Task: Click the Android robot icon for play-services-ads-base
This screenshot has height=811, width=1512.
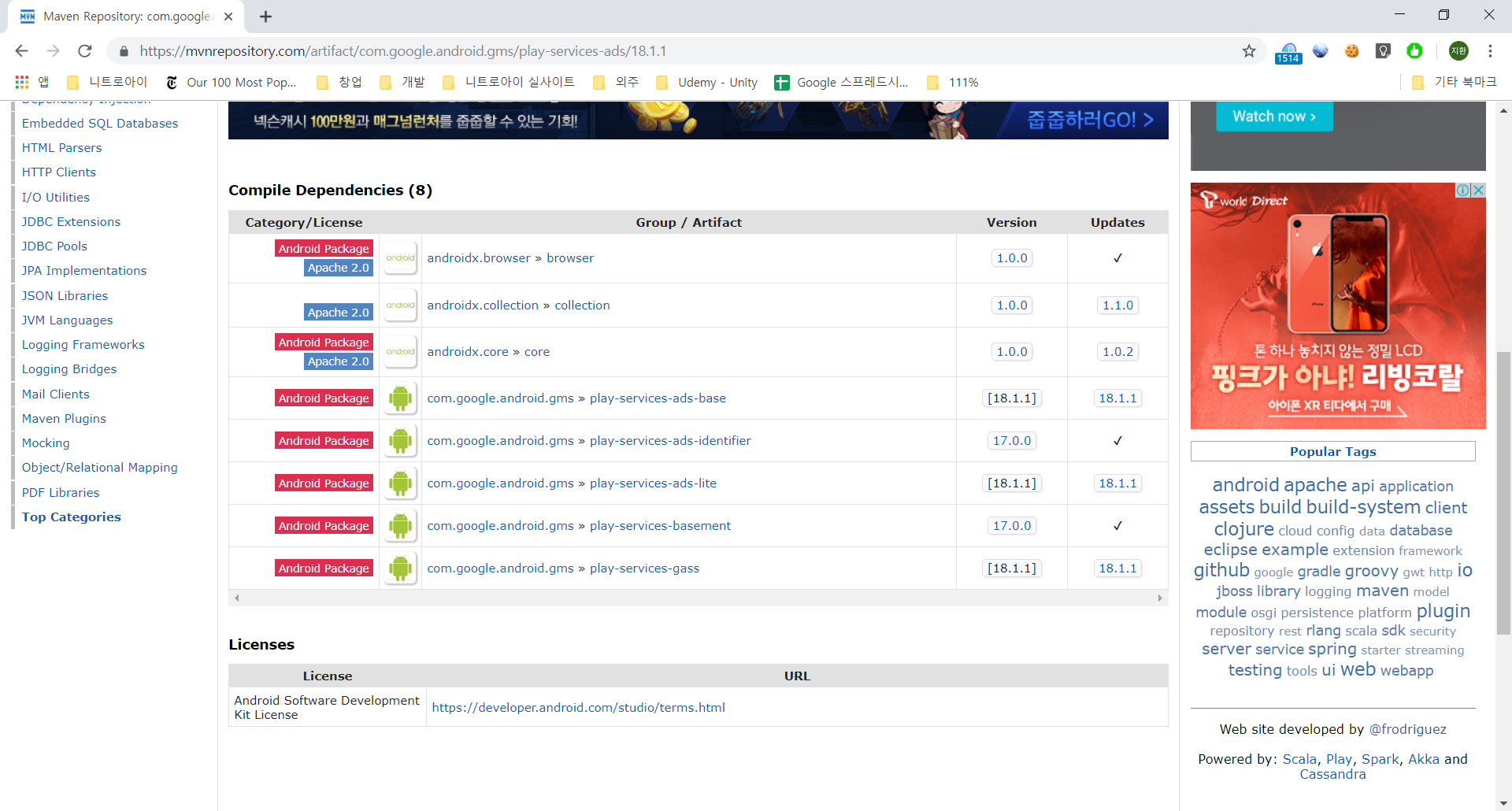Action: [x=400, y=398]
